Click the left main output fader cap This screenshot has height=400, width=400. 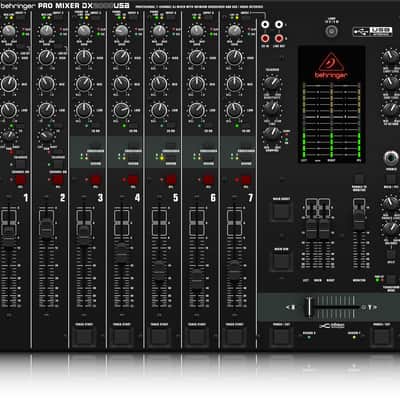pyautogui.click(x=311, y=230)
